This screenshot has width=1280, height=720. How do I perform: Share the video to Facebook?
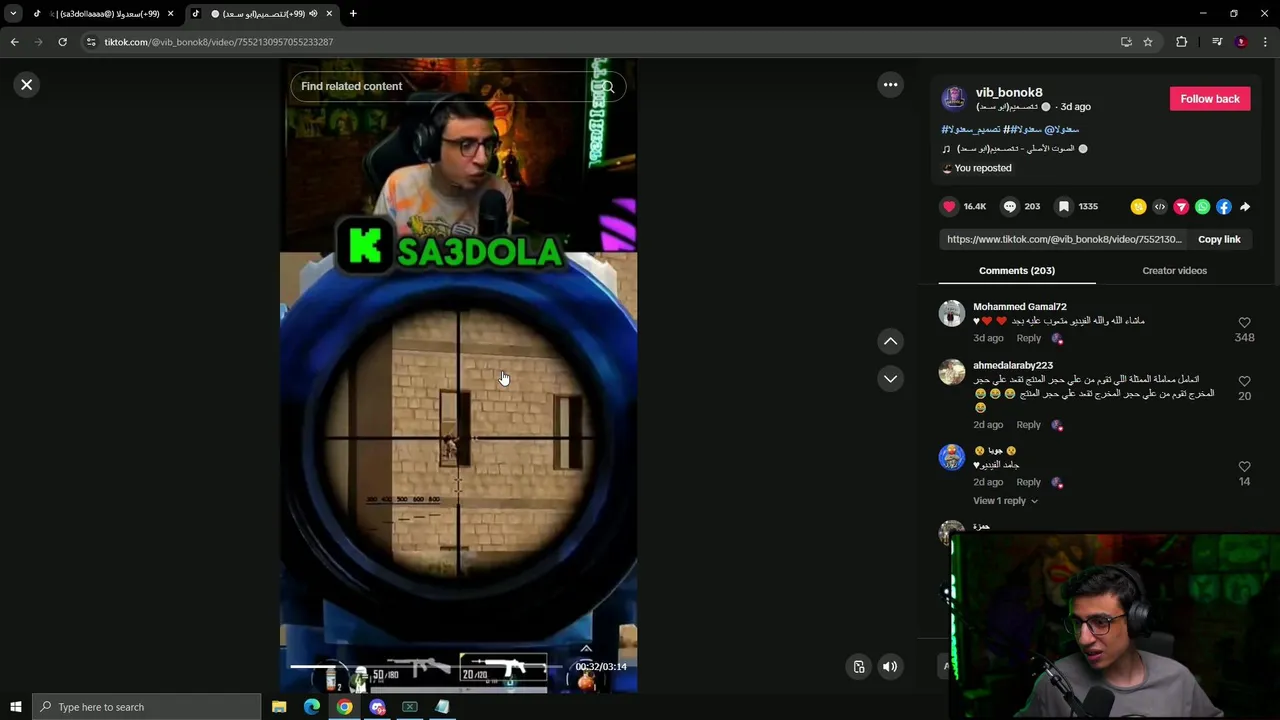1224,207
